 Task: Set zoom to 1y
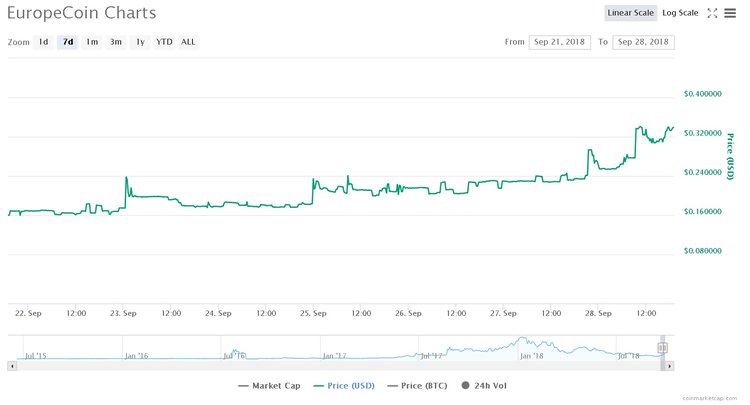(140, 42)
